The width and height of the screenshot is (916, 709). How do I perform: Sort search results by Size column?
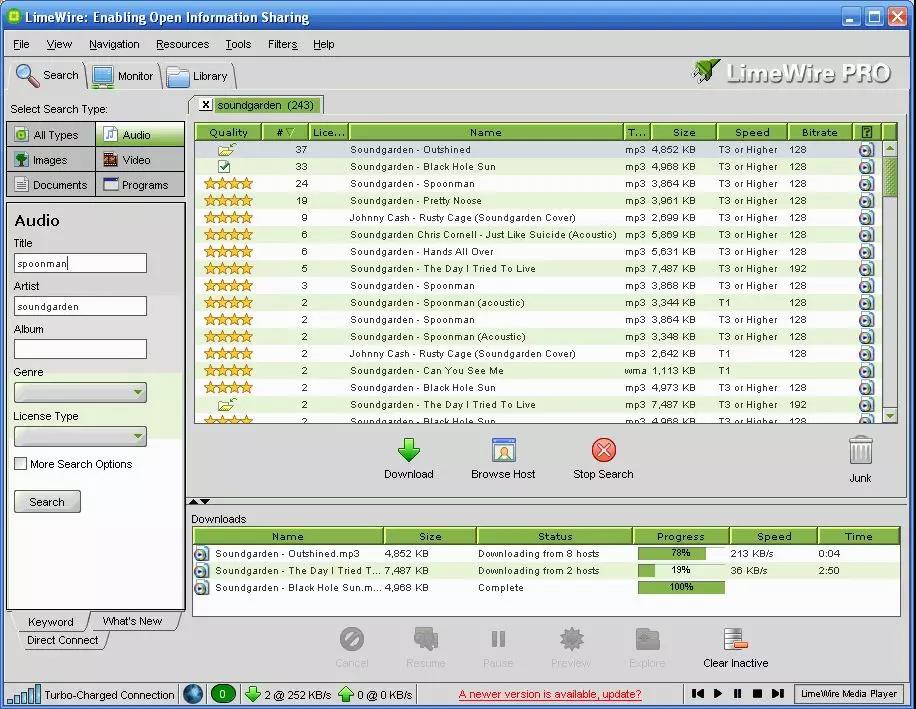tap(684, 132)
